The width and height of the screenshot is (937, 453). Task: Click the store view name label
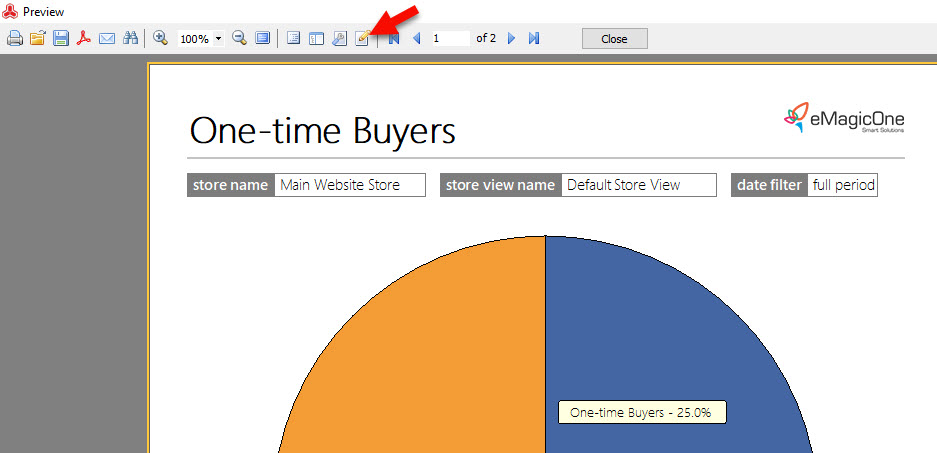pos(501,185)
